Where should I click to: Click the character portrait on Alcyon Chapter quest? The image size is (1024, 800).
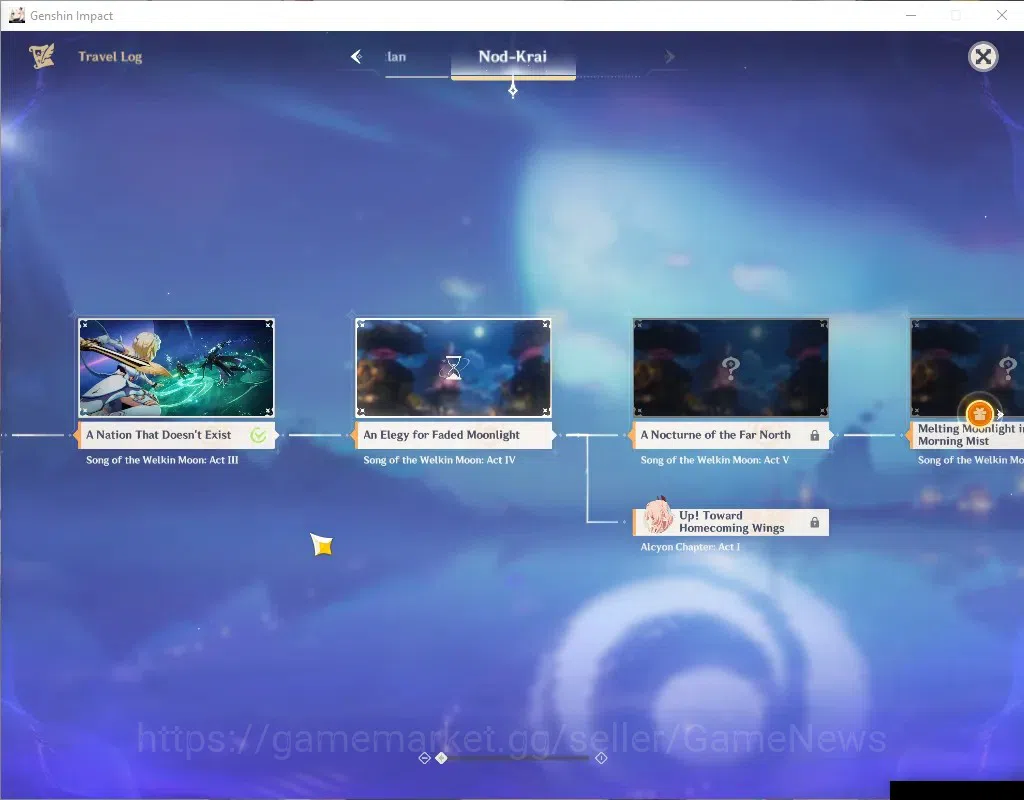click(x=658, y=516)
